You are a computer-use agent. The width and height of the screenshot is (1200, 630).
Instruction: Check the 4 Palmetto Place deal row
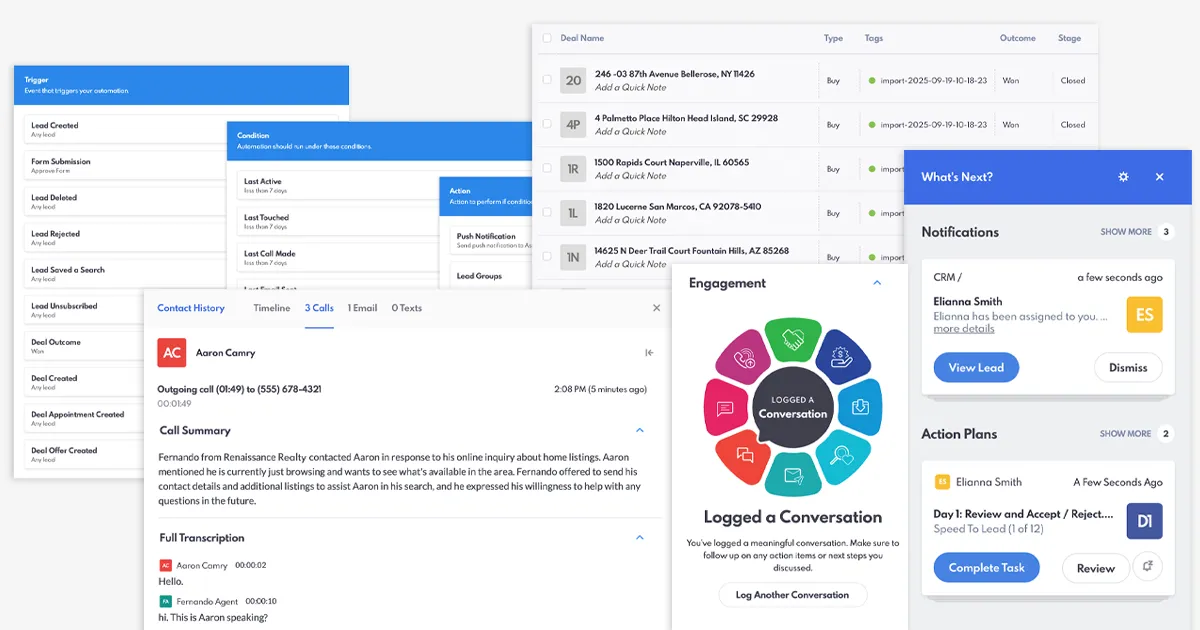click(546, 124)
